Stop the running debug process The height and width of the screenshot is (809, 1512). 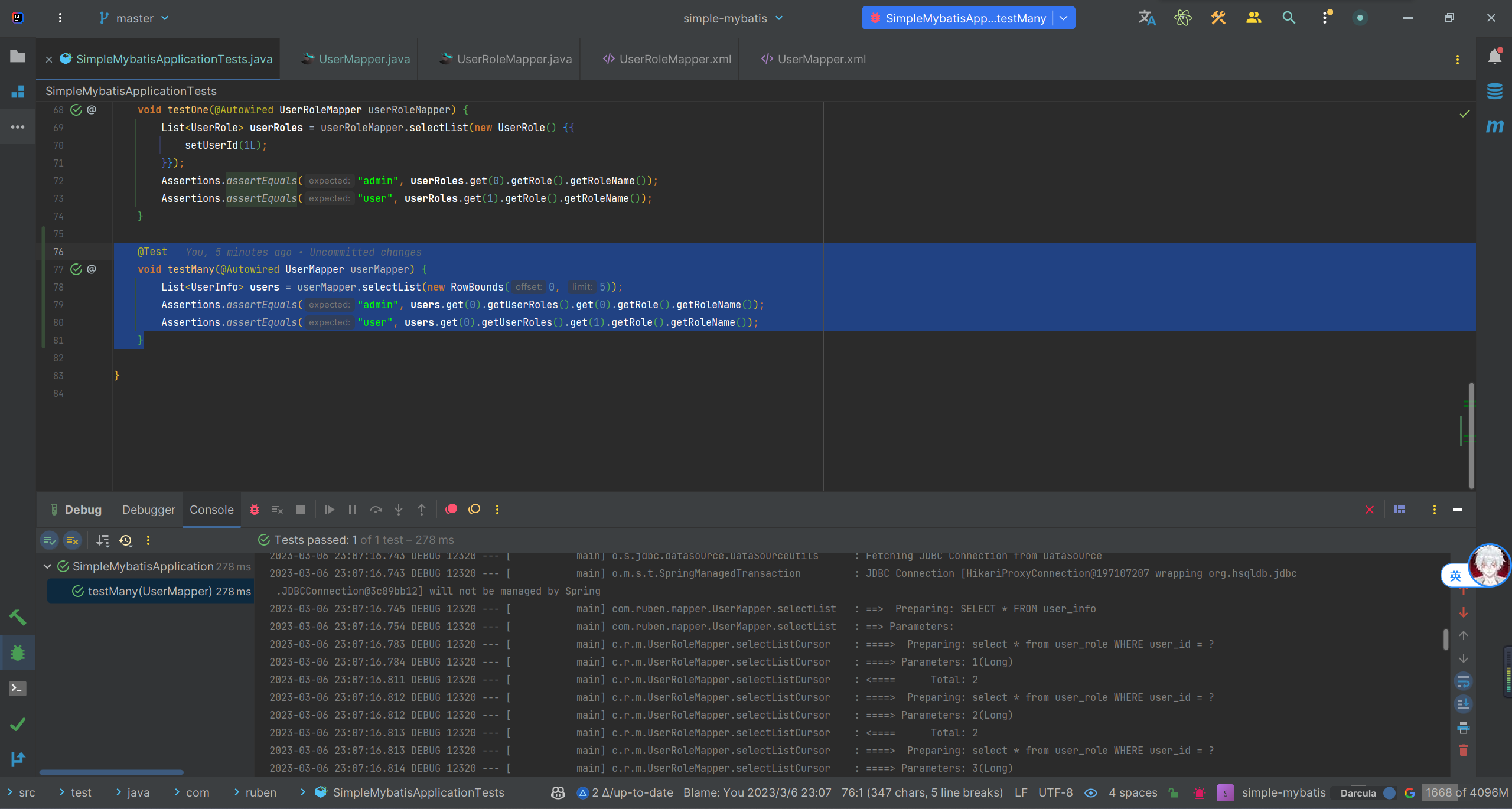(x=301, y=510)
